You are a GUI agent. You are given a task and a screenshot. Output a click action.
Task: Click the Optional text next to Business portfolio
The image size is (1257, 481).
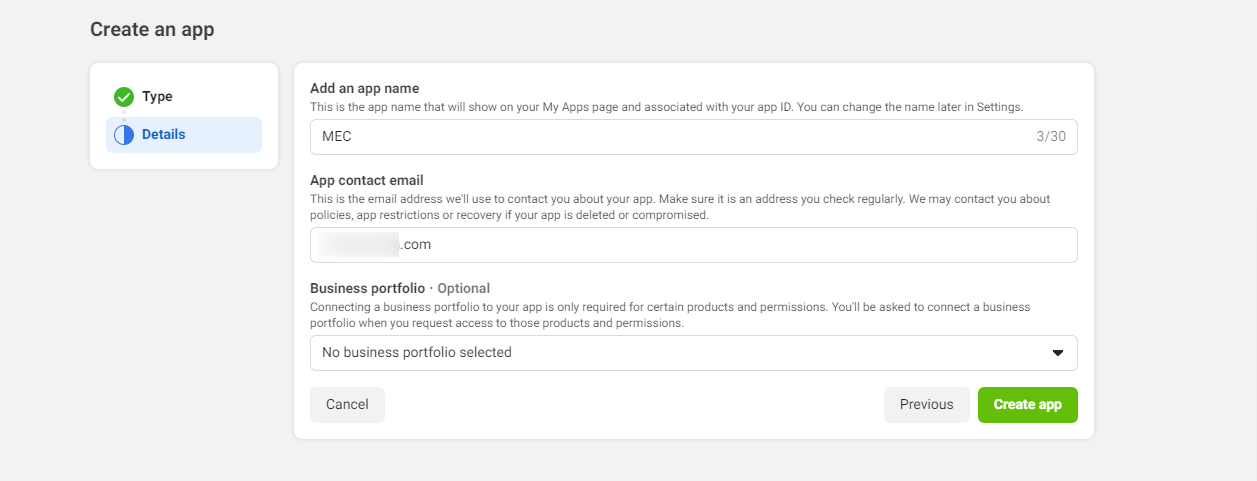click(463, 288)
